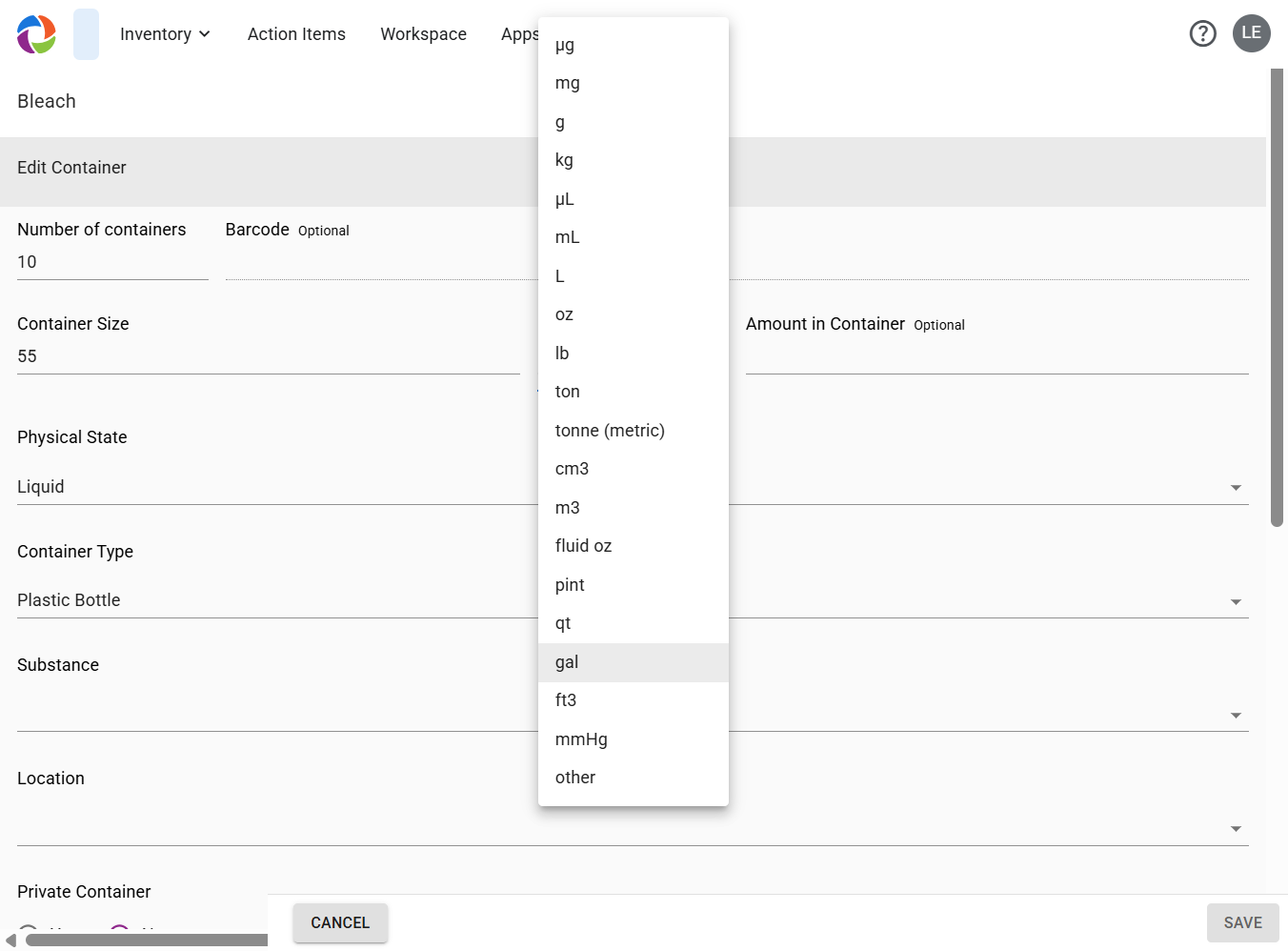Click the colorful app logo icon
The height and width of the screenshot is (951, 1288).
[x=36, y=34]
